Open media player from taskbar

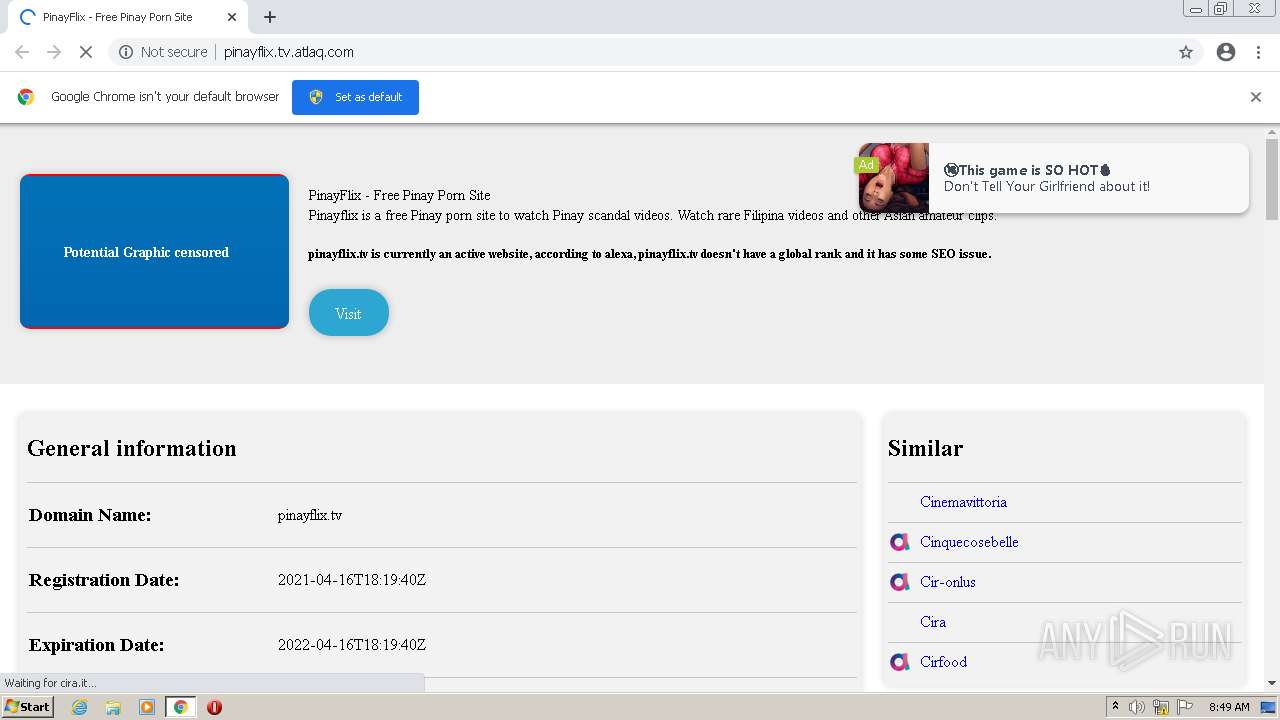pos(147,707)
